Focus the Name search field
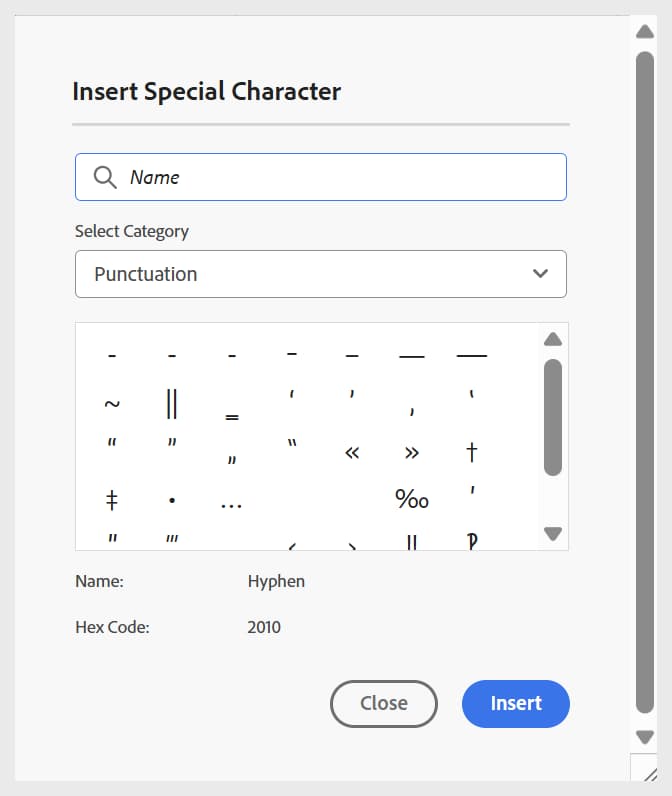Image resolution: width=672 pixels, height=796 pixels. [x=321, y=177]
